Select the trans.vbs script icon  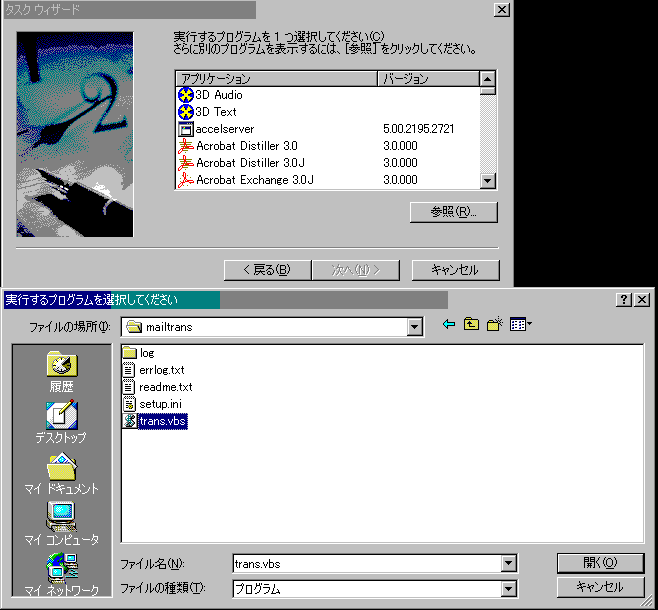pos(129,421)
